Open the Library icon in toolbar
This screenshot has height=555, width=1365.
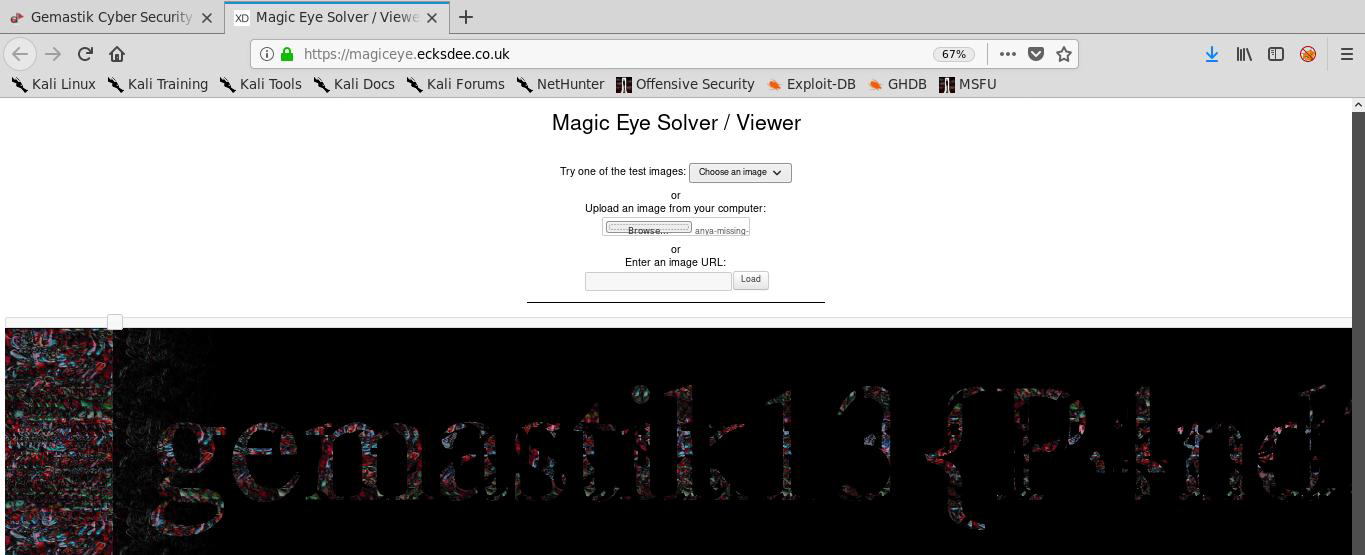coord(1244,54)
